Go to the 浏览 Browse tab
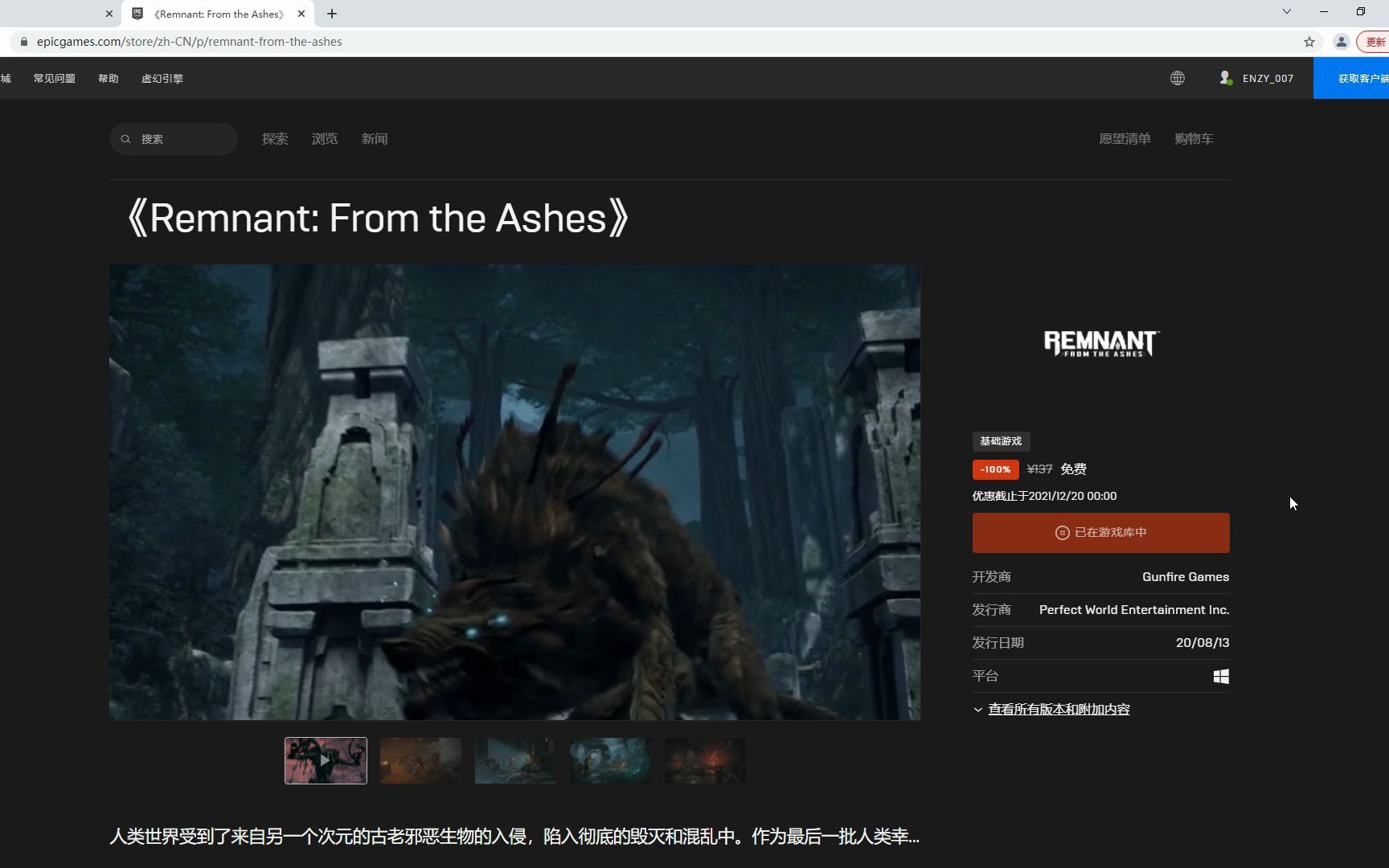 (x=325, y=139)
